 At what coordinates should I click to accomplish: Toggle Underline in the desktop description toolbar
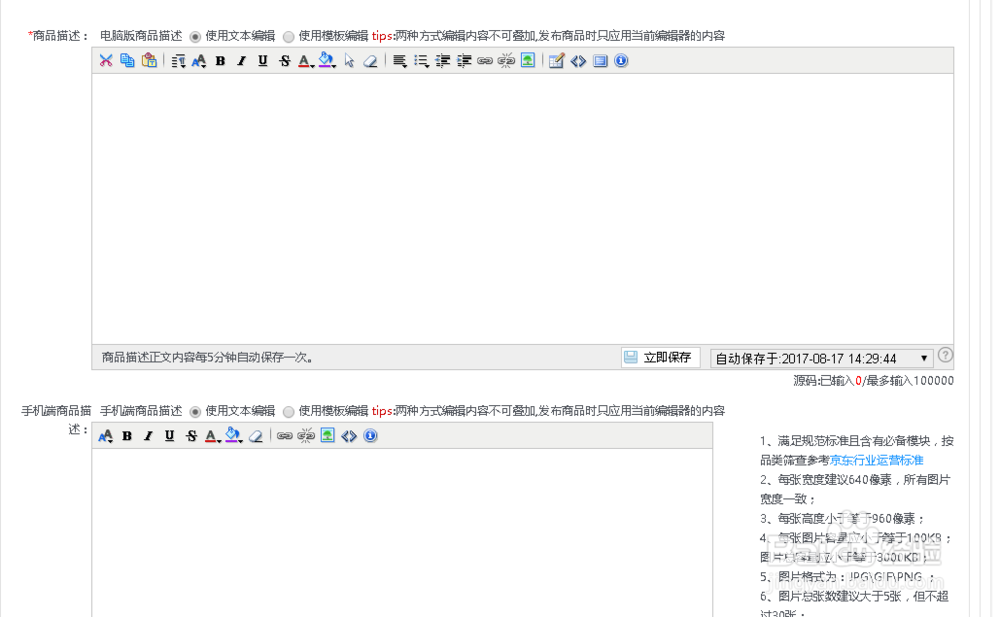263,61
